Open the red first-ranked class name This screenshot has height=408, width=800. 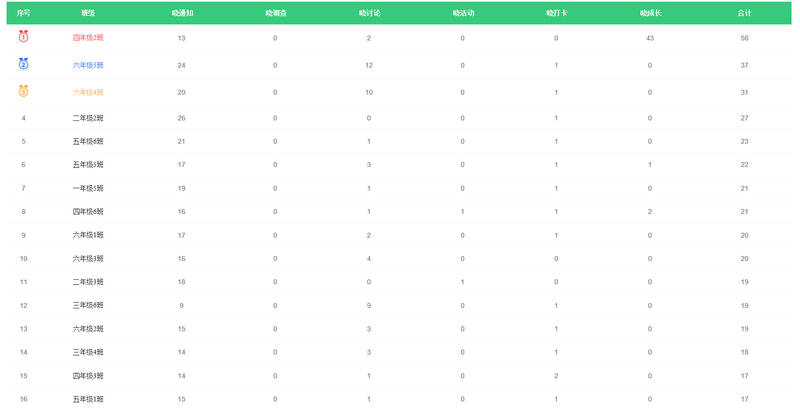(88, 38)
